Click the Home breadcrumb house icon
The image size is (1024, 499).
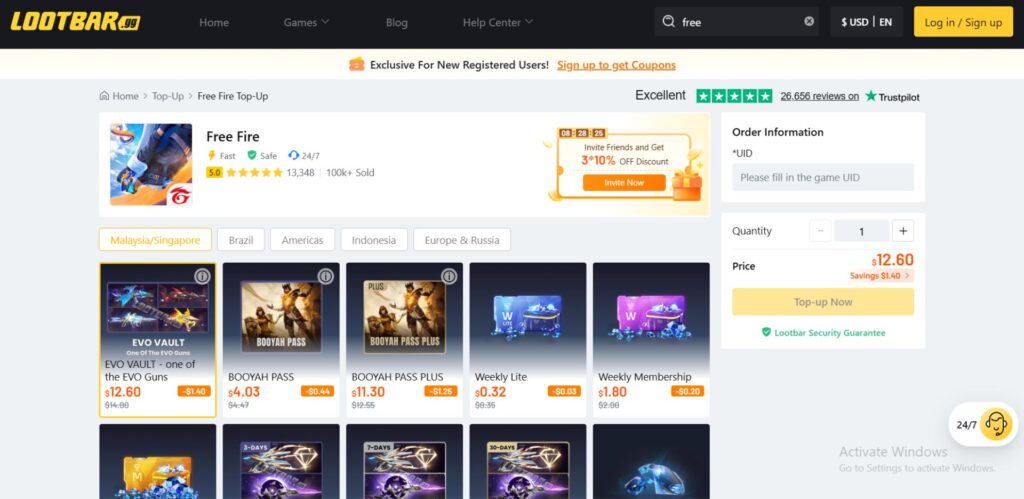(104, 96)
